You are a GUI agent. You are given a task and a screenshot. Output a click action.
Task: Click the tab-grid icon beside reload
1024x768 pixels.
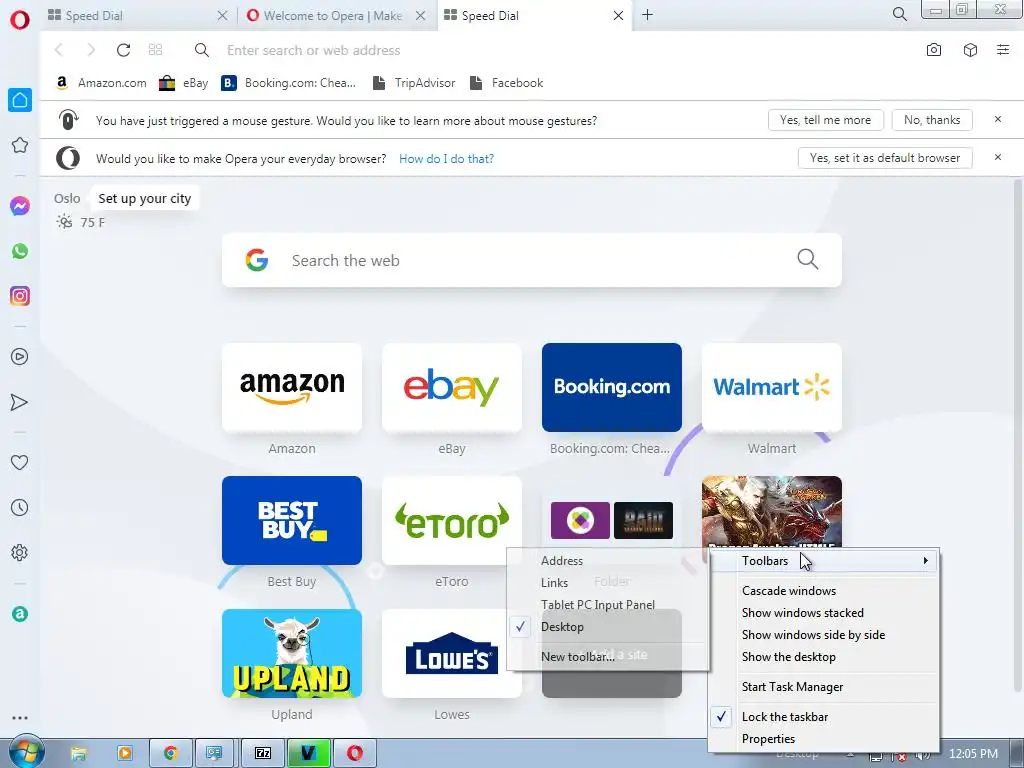pyautogui.click(x=155, y=50)
